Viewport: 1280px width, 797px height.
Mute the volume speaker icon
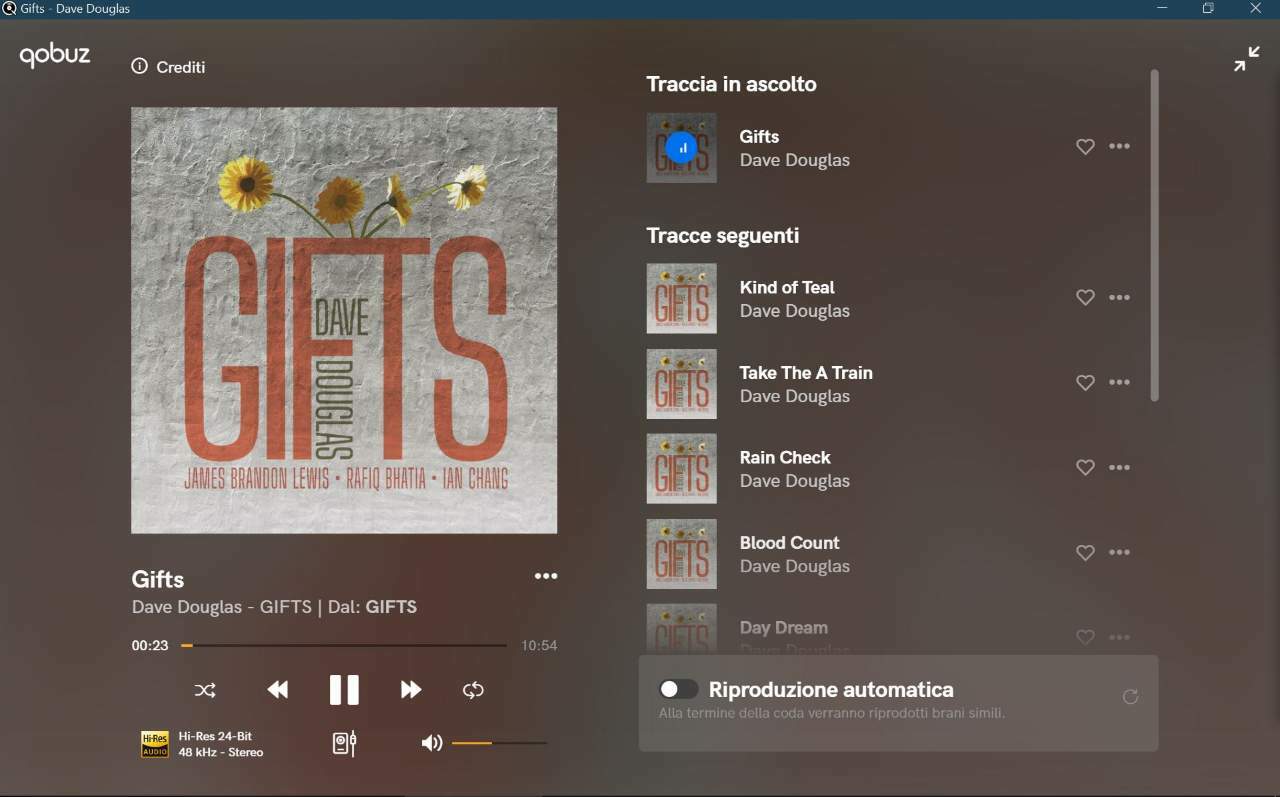pos(432,743)
